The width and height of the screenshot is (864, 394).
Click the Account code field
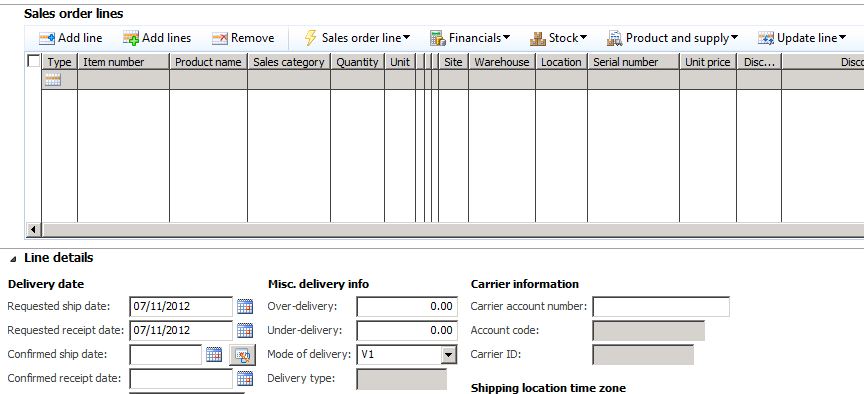click(x=649, y=331)
